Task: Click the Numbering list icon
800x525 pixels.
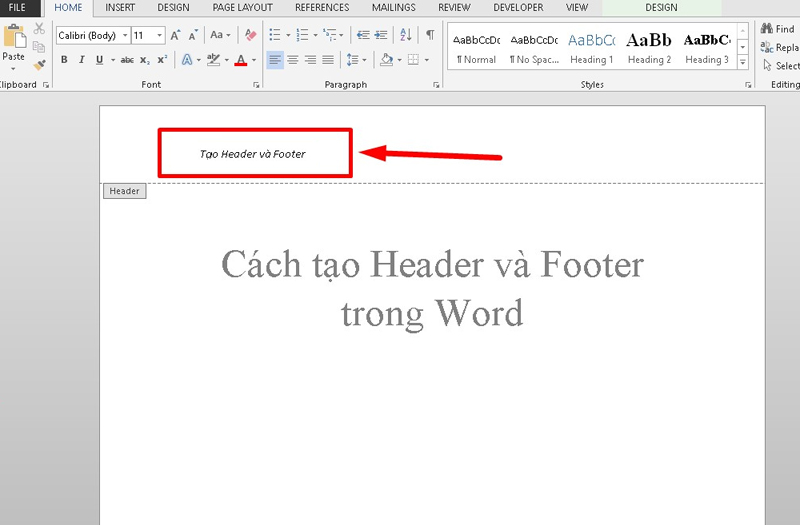Action: pos(302,35)
